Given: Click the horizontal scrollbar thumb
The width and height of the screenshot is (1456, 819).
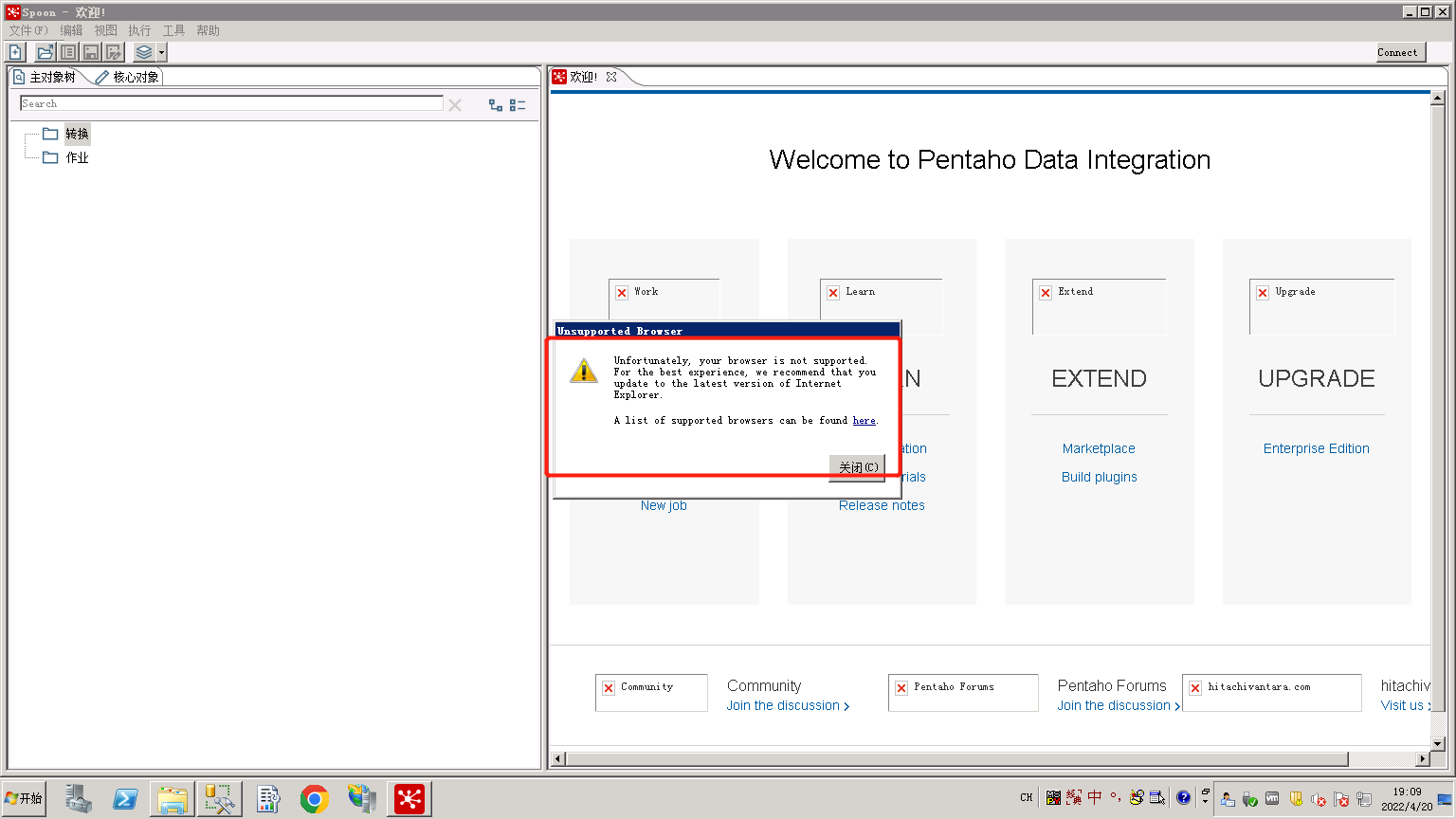Looking at the screenshot, I should pos(957,758).
